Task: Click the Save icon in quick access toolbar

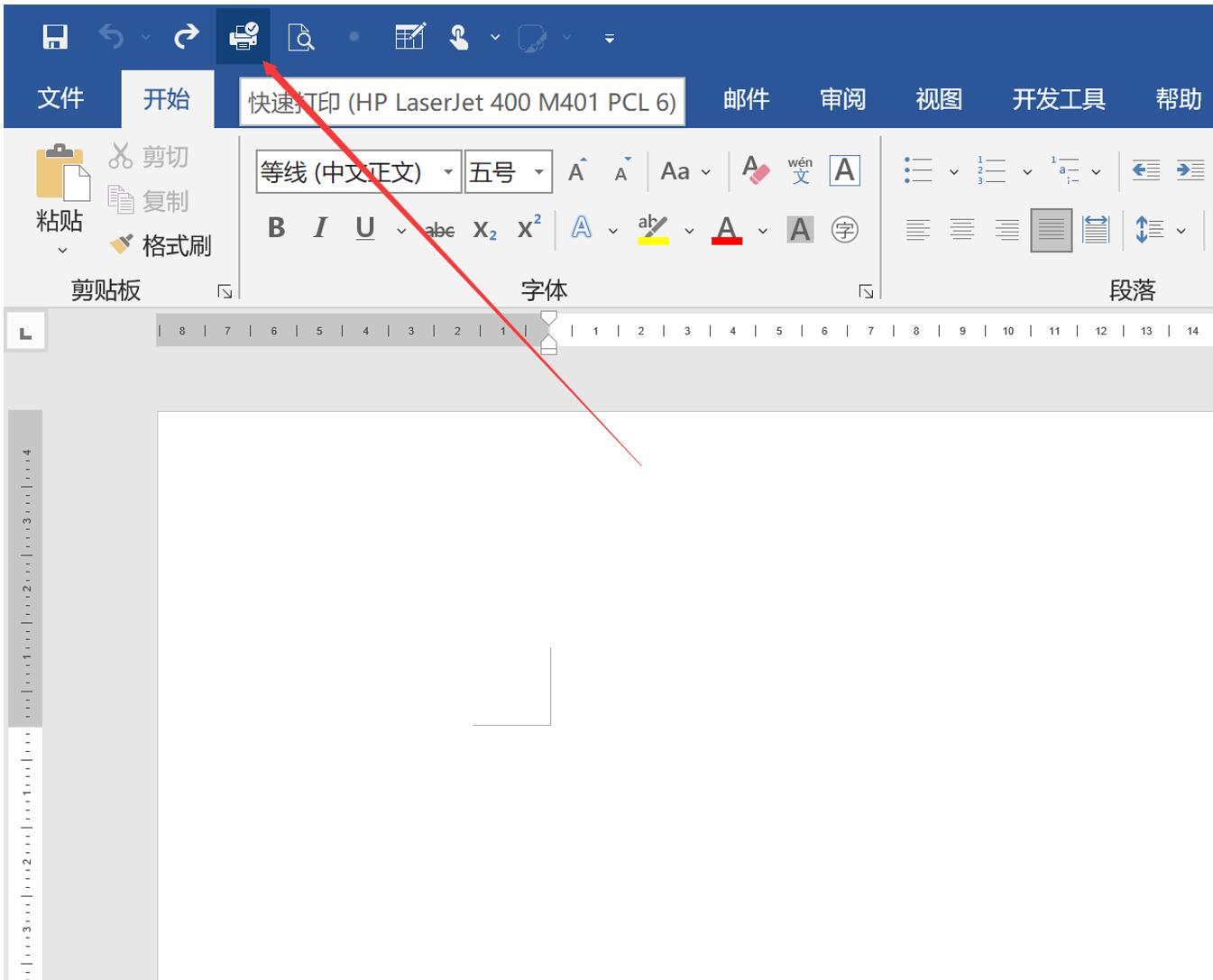Action: (x=55, y=37)
